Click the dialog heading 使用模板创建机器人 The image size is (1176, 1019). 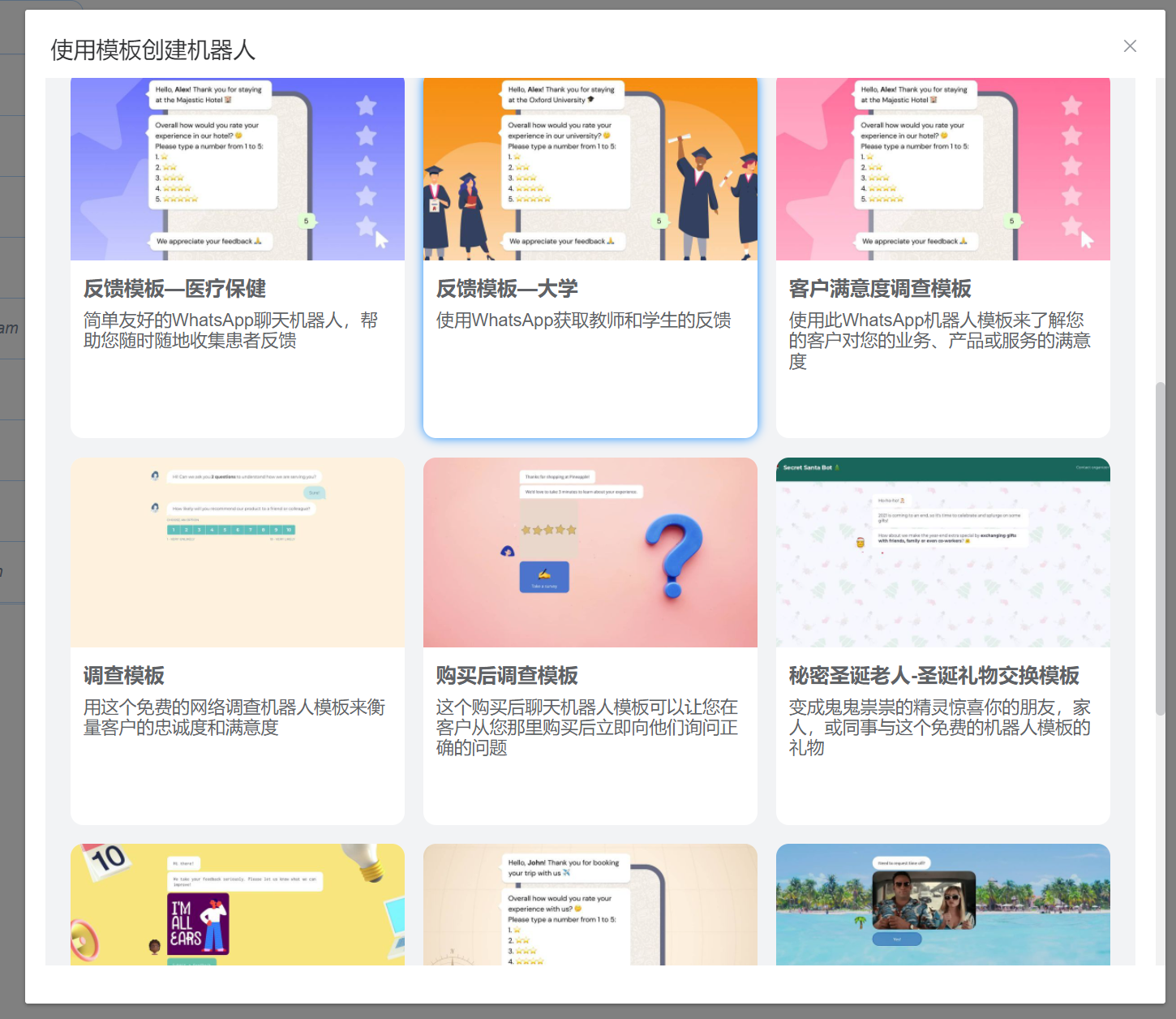tap(153, 50)
